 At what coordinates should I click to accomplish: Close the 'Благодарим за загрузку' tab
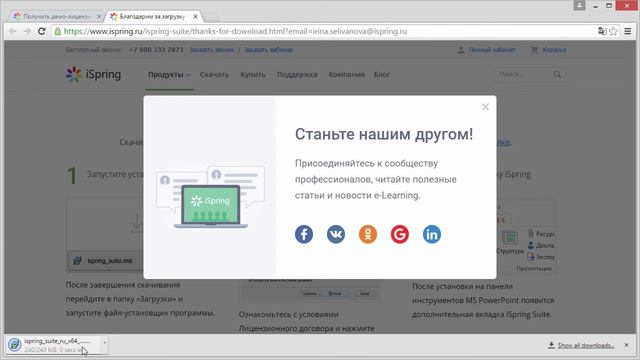point(196,16)
